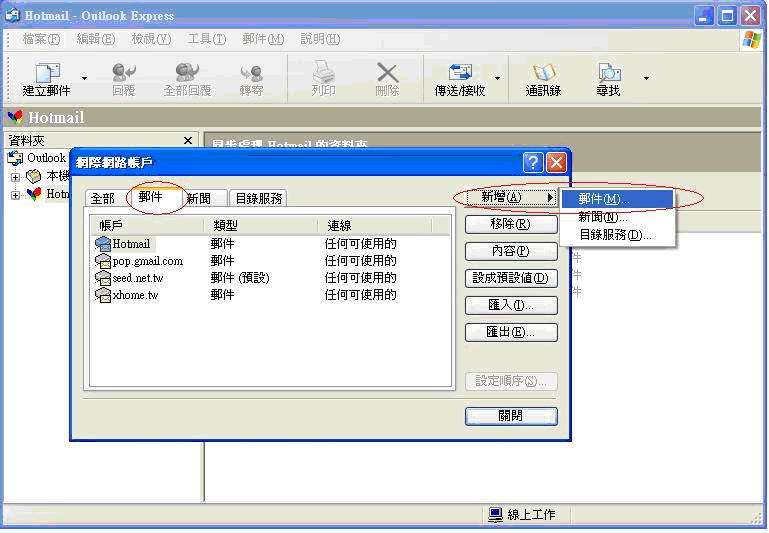
Task: Open the dropdown arrow beside 建立郵件
Action: tap(84, 78)
